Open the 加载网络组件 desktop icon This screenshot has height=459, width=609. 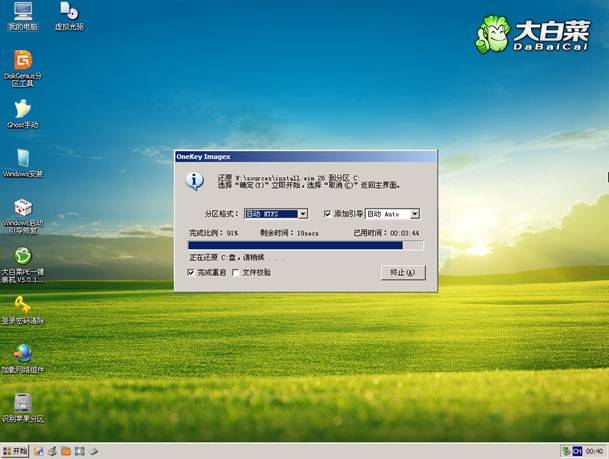21,353
